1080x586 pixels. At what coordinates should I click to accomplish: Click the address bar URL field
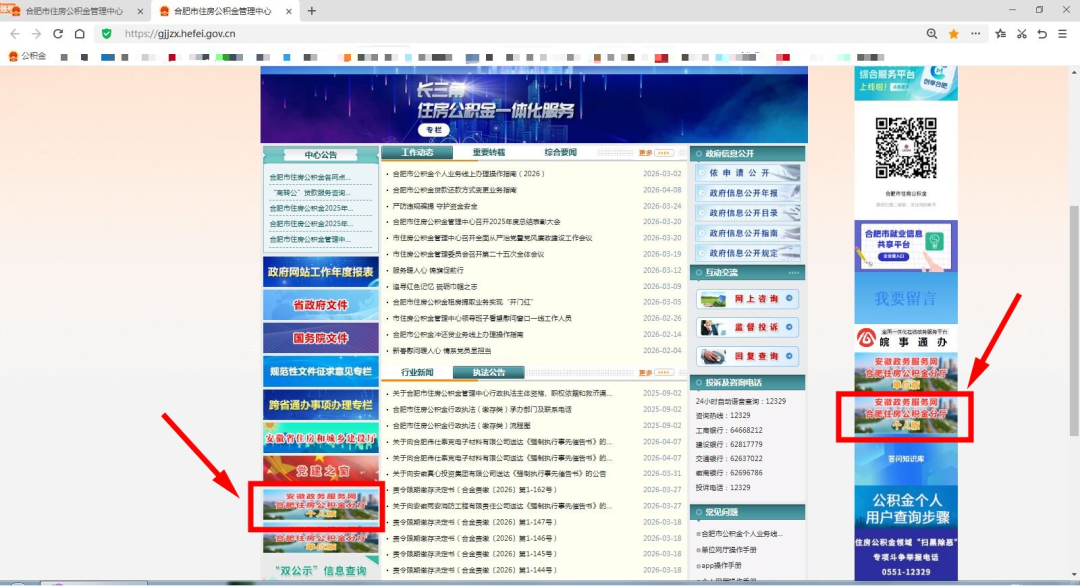(x=500, y=33)
